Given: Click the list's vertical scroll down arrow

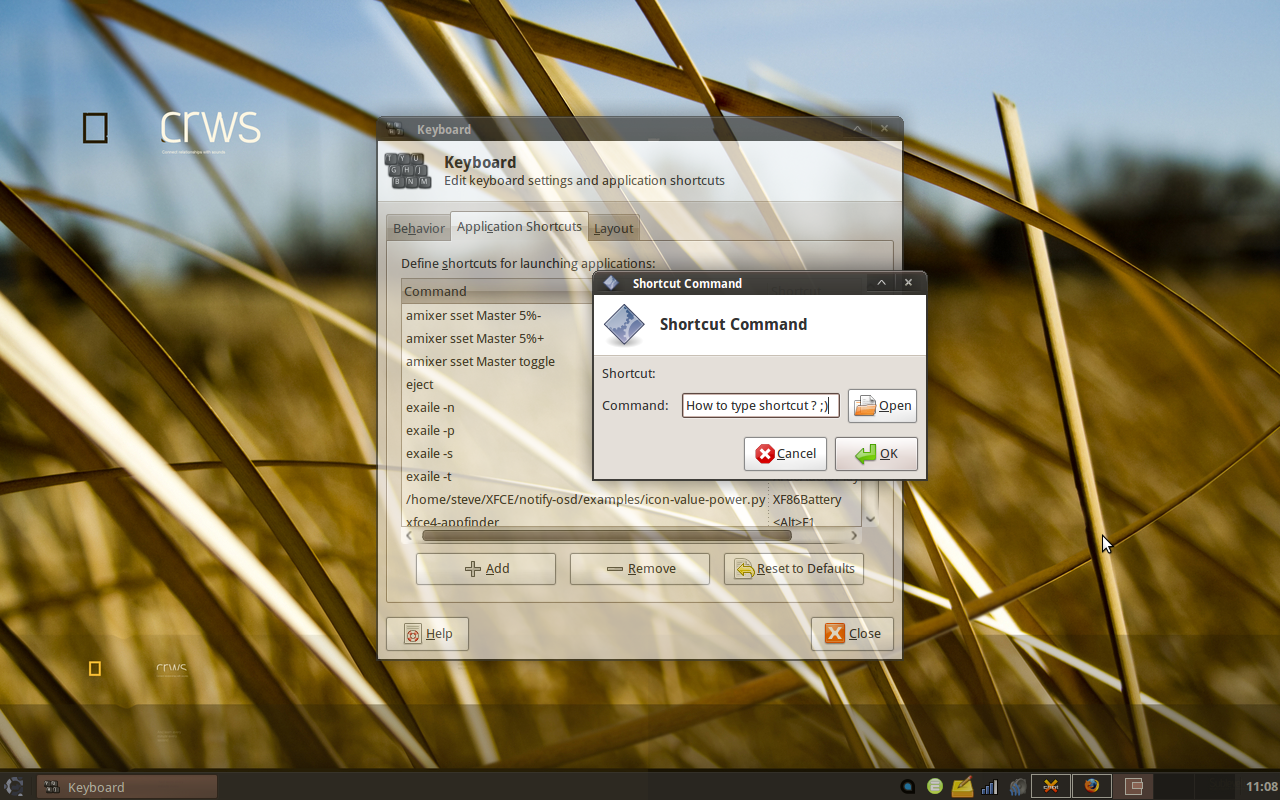Looking at the screenshot, I should (x=870, y=519).
